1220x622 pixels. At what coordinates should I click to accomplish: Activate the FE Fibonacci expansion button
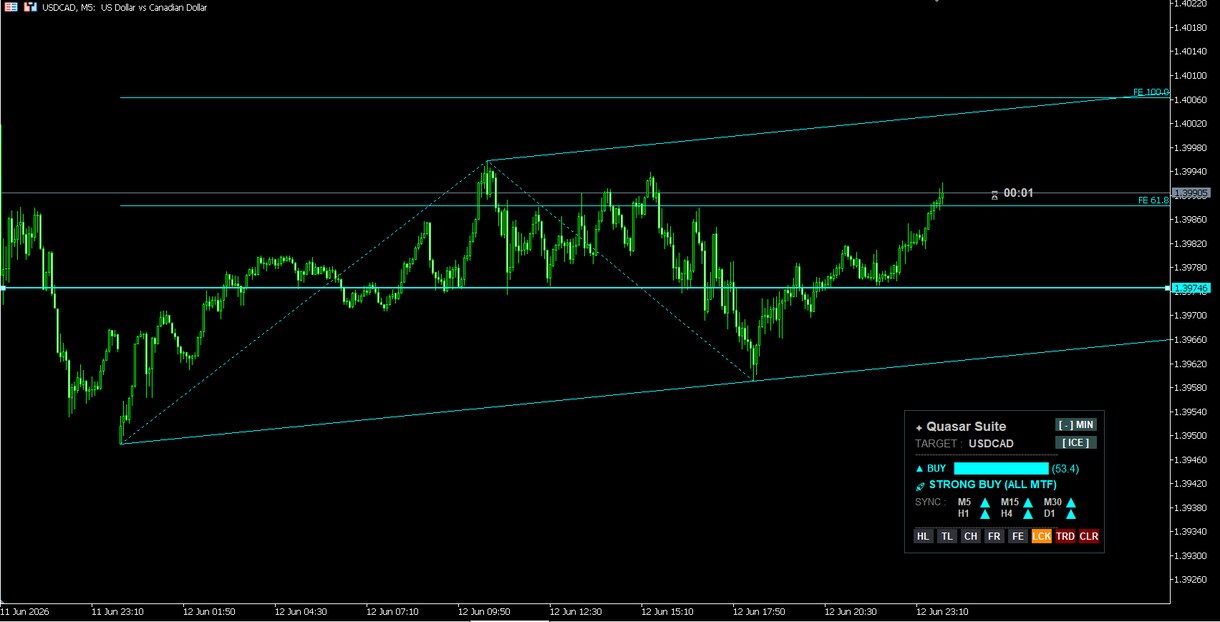point(1017,536)
